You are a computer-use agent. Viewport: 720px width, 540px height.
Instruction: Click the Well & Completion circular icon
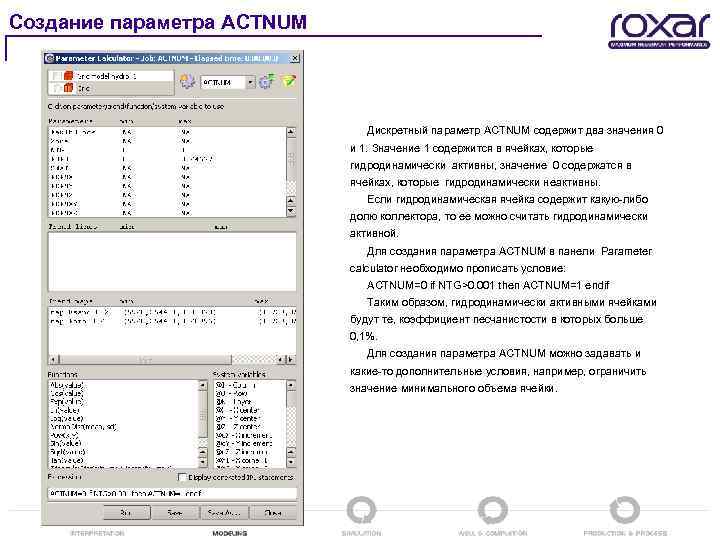click(493, 510)
